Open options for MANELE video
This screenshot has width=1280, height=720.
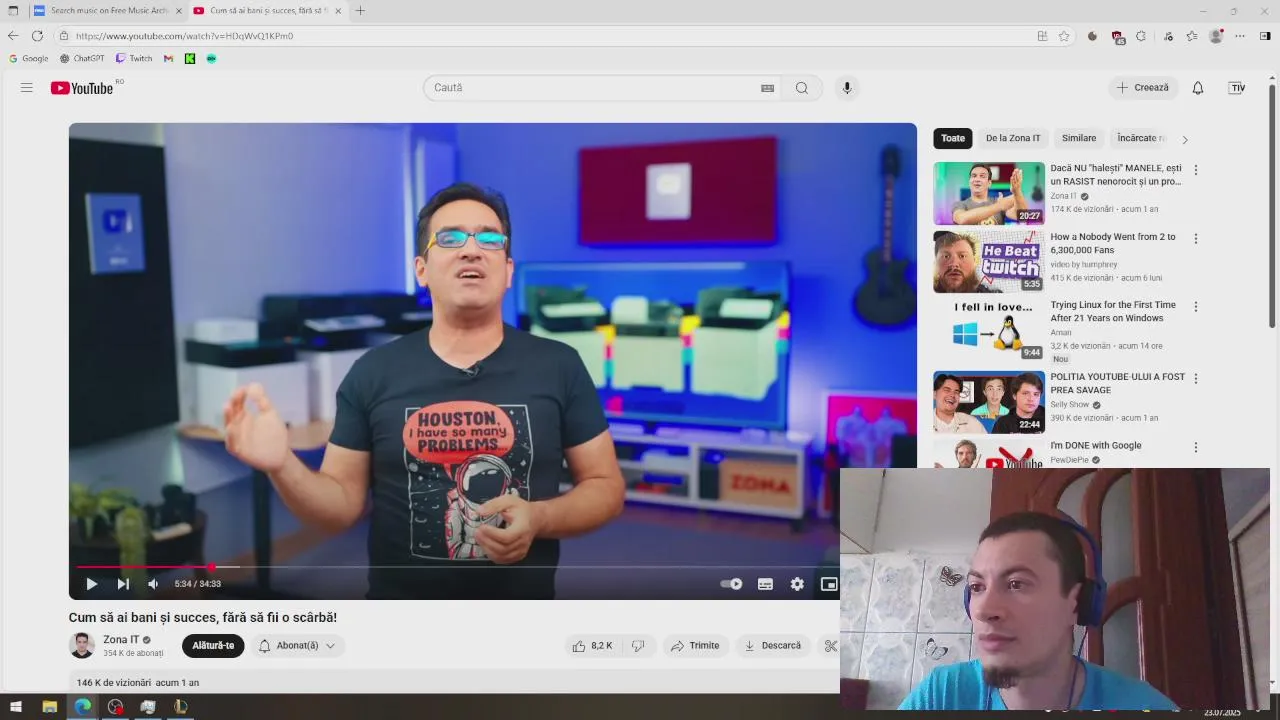1195,170
